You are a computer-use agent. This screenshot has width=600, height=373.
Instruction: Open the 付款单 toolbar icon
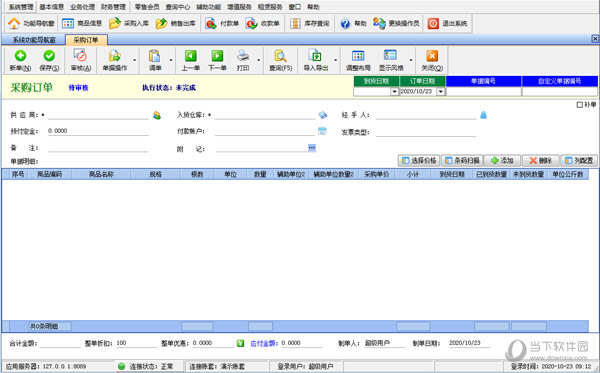pyautogui.click(x=210, y=23)
